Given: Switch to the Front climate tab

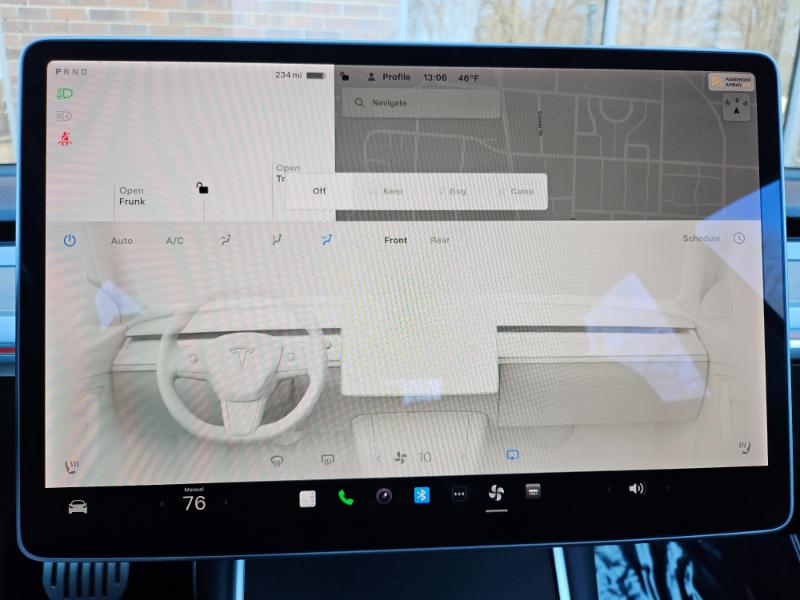Looking at the screenshot, I should coord(396,240).
